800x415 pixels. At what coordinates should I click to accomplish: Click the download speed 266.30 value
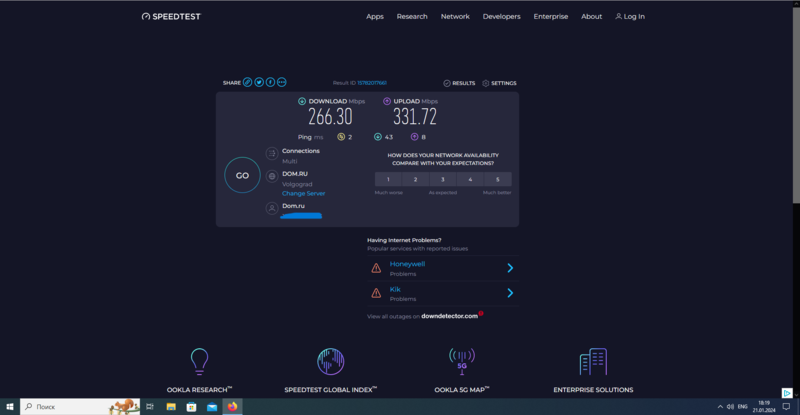pyautogui.click(x=330, y=117)
